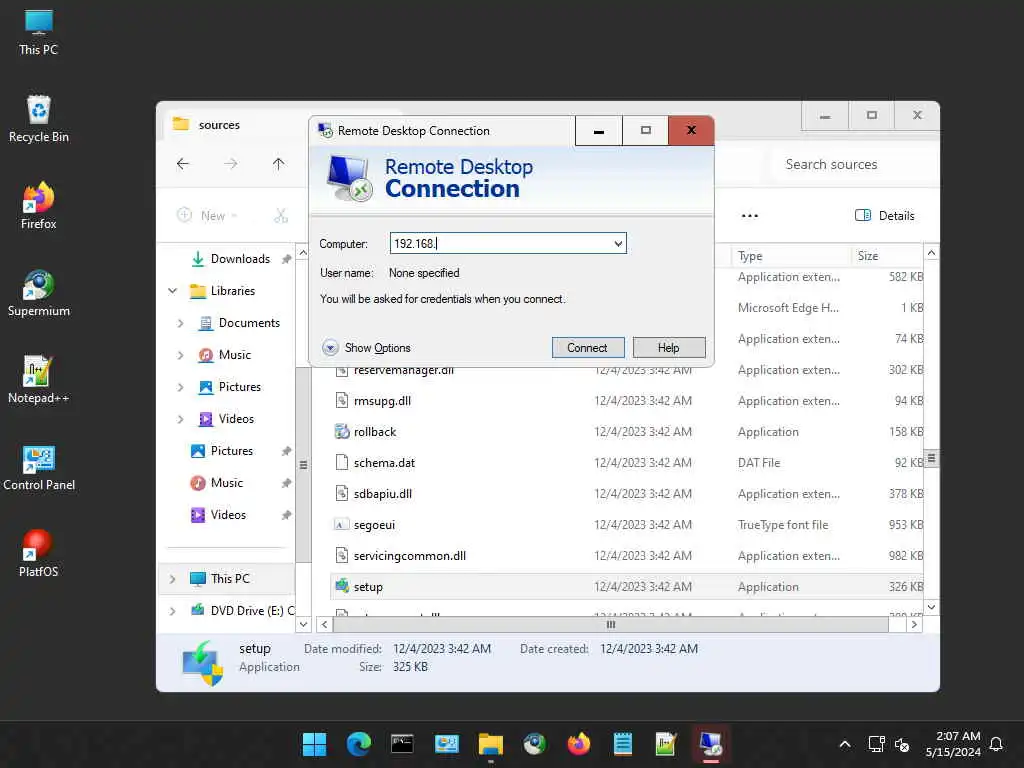Open the PlatfOS desktop shortcut
Image resolution: width=1024 pixels, height=768 pixels.
[x=39, y=554]
